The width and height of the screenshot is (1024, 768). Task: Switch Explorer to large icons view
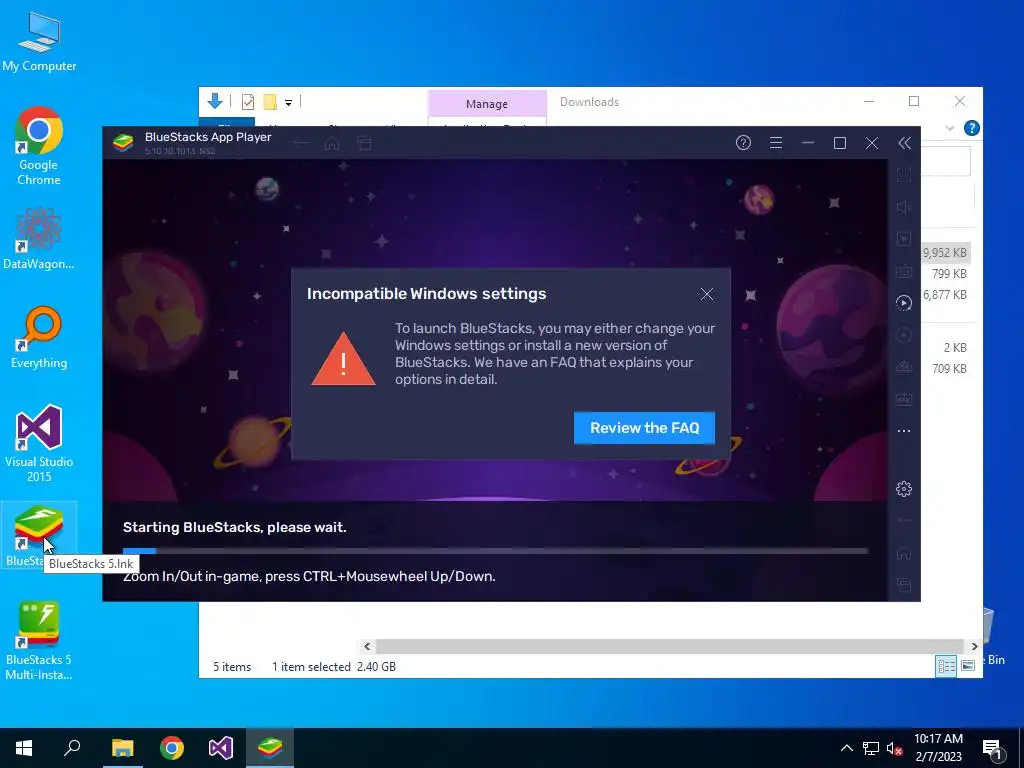click(x=968, y=666)
